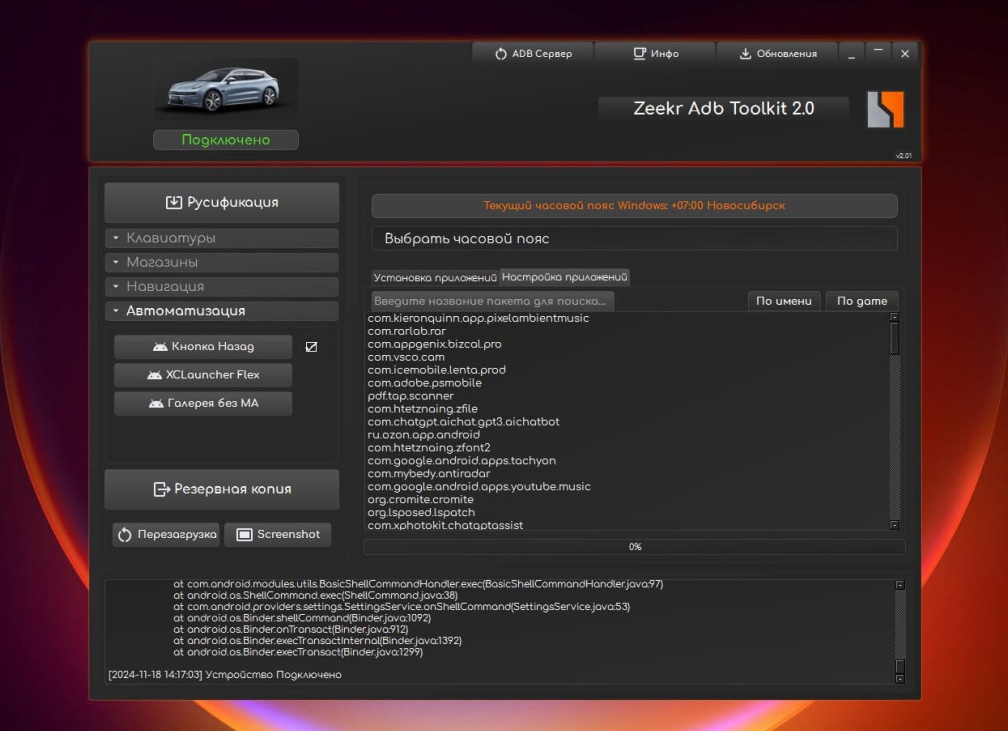The height and width of the screenshot is (731, 1008).
Task: Click the Резервная копия export icon
Action: tap(162, 489)
